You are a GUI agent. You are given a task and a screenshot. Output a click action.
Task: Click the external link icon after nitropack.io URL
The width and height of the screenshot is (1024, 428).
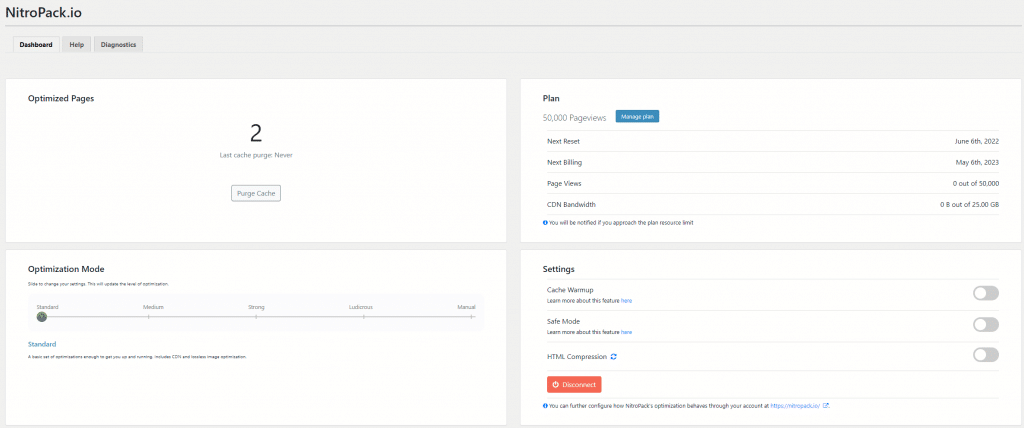[x=825, y=405]
